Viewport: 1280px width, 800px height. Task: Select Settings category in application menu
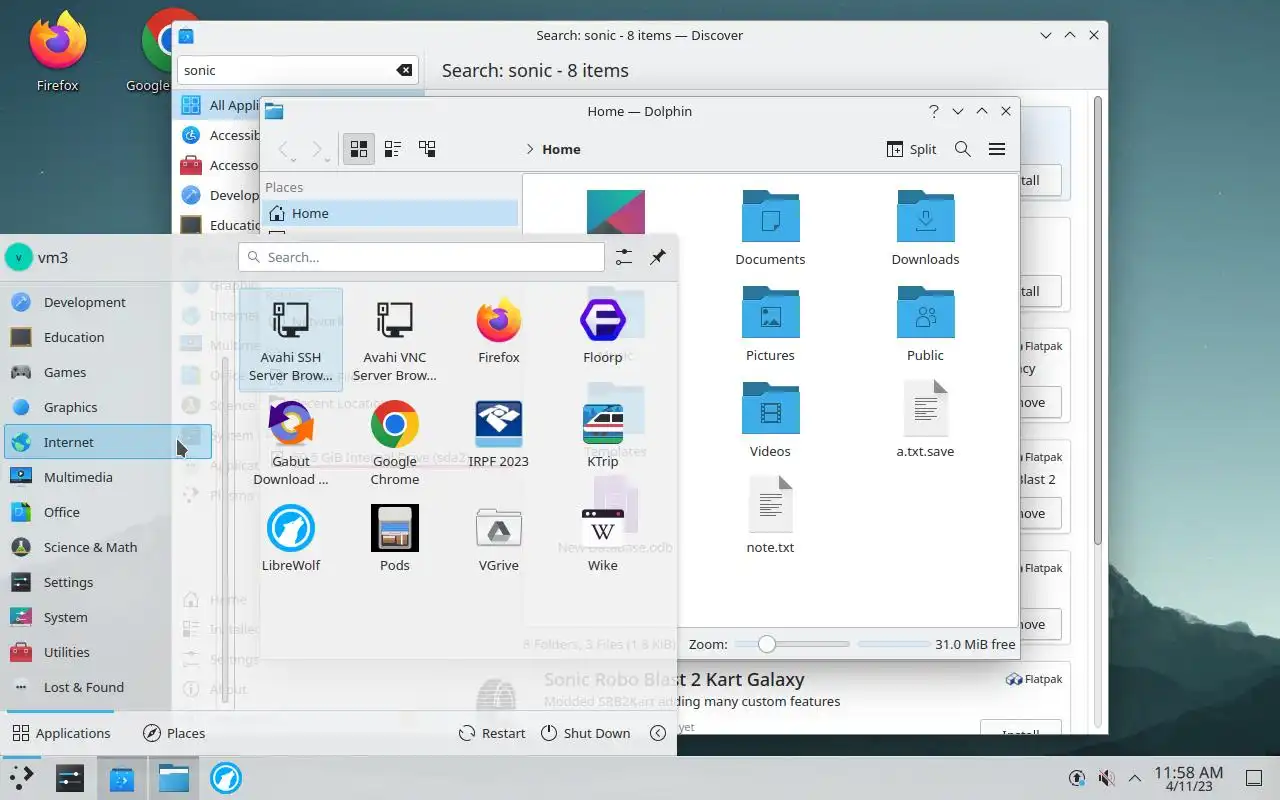(x=108, y=582)
